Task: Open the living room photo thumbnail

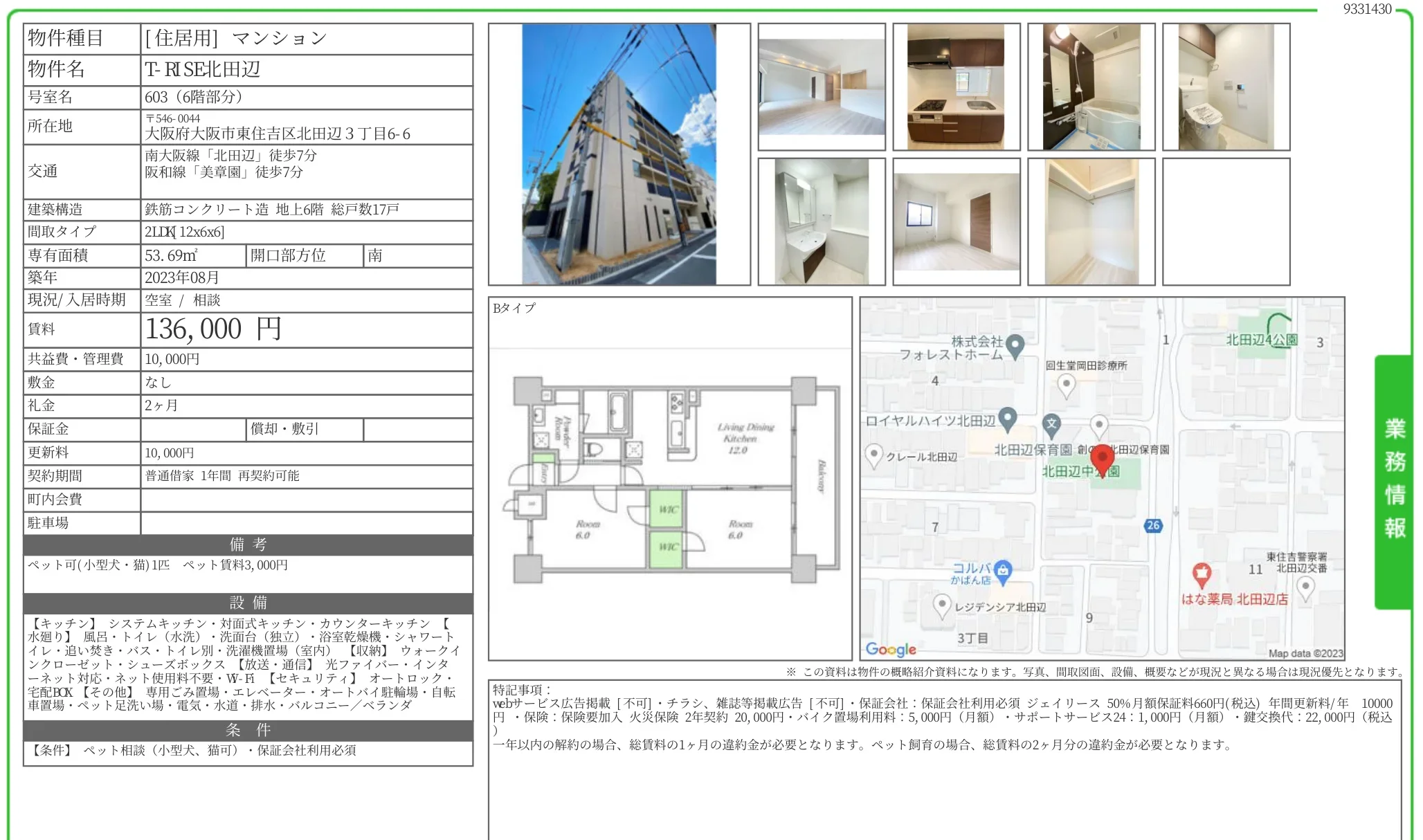Action: [822, 86]
